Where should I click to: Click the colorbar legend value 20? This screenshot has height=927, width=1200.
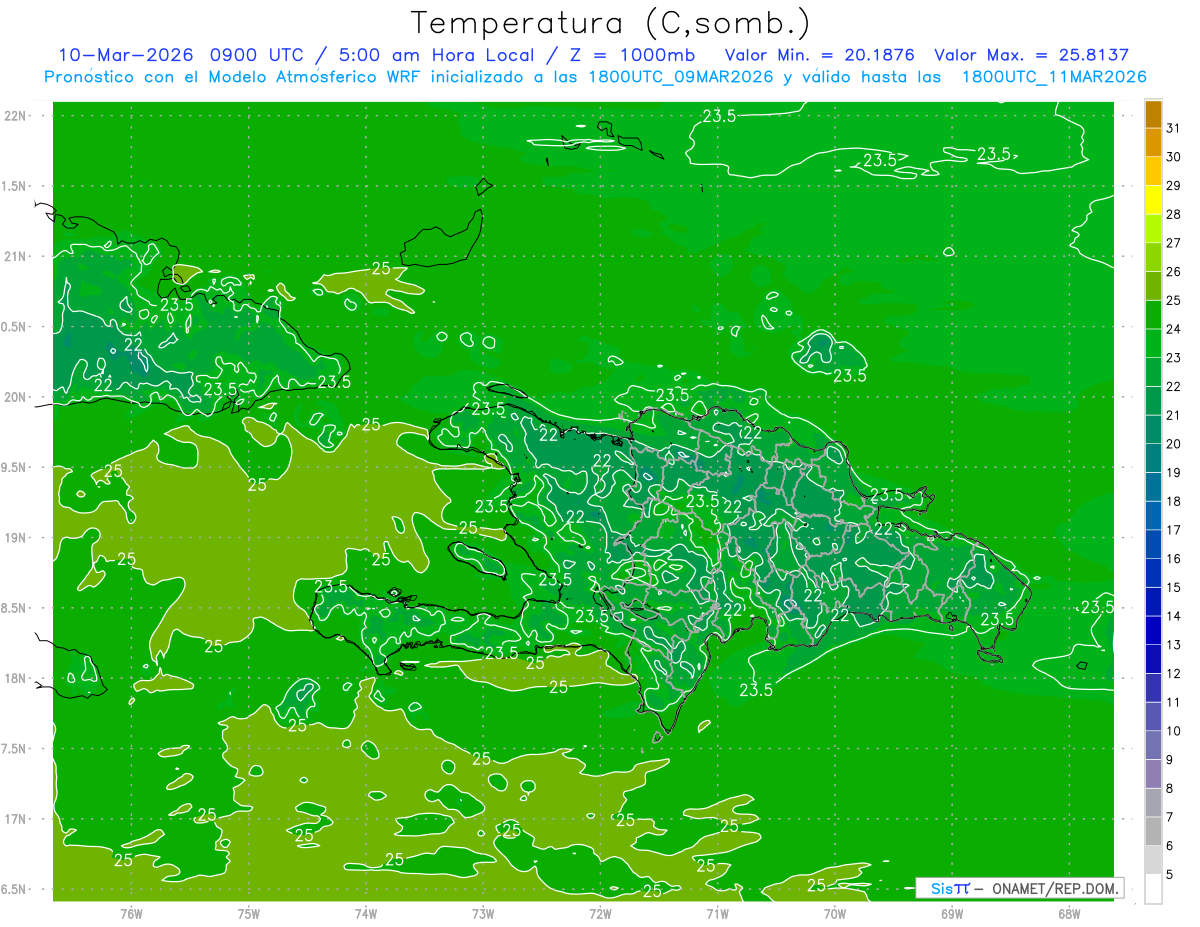click(1174, 444)
